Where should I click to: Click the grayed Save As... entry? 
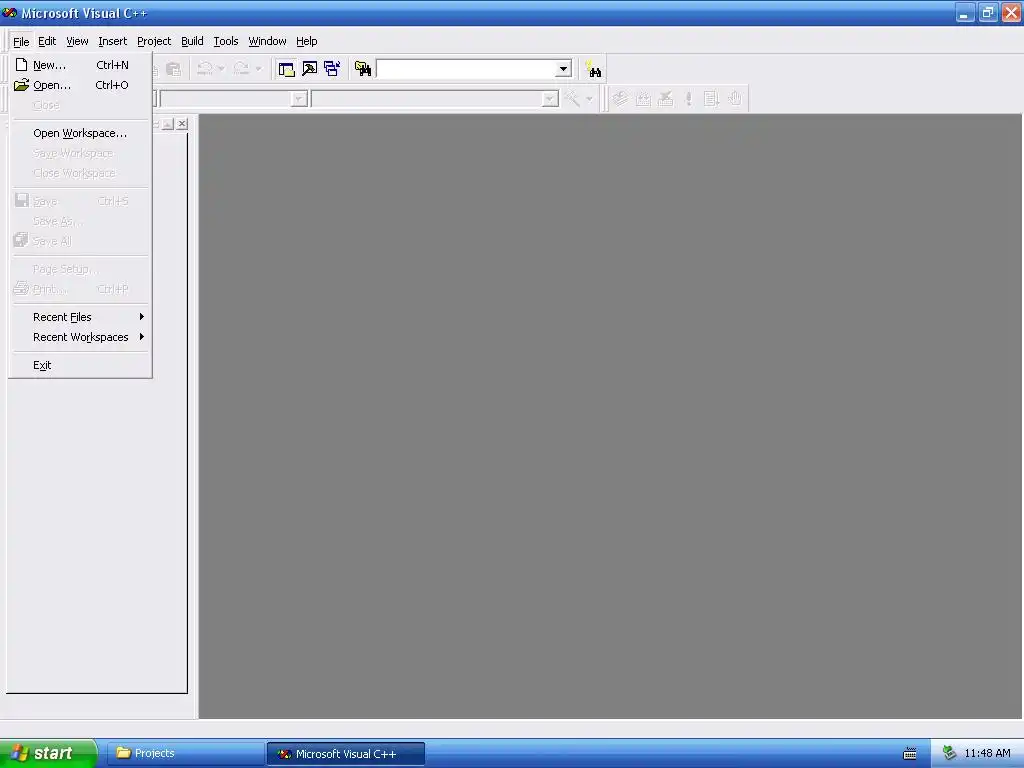80,221
